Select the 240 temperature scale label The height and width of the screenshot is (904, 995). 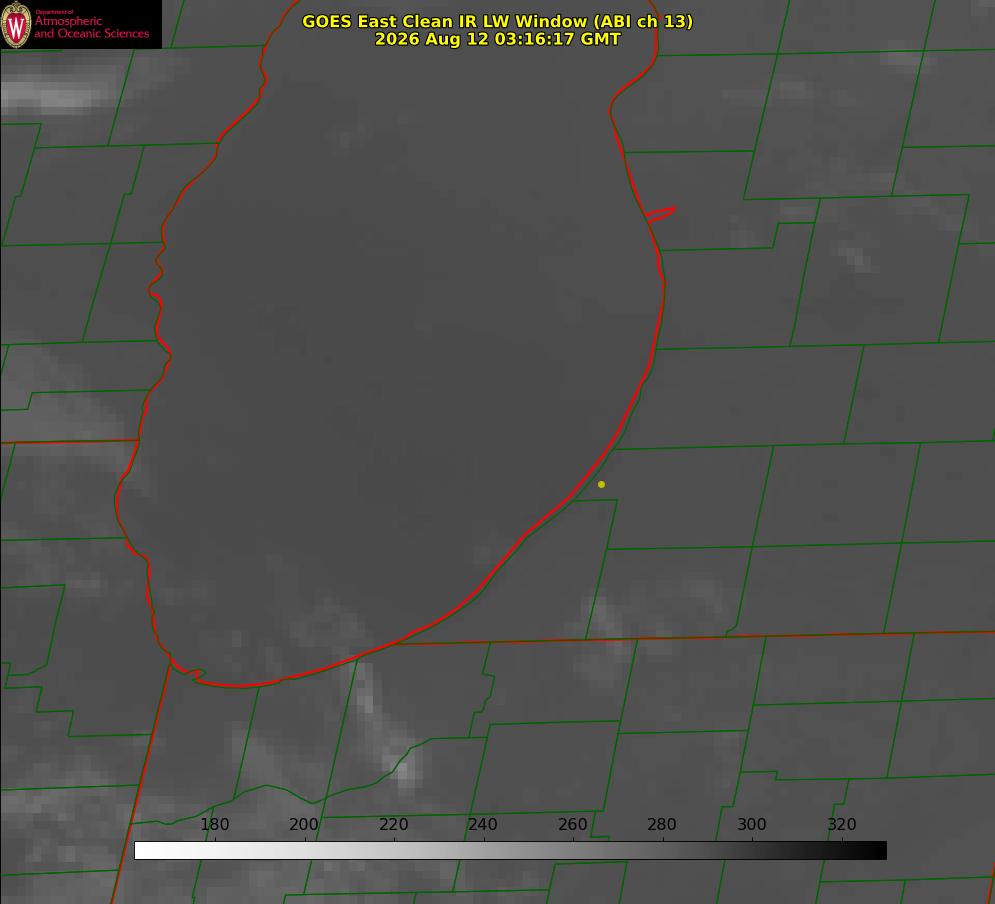(483, 824)
